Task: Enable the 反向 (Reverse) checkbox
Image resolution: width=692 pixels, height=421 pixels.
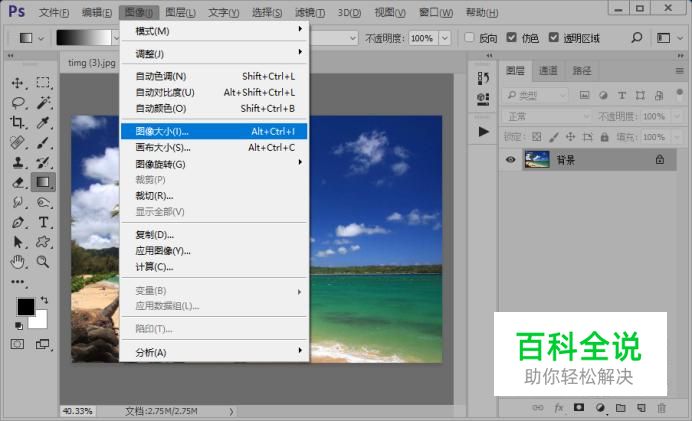Action: (470, 38)
